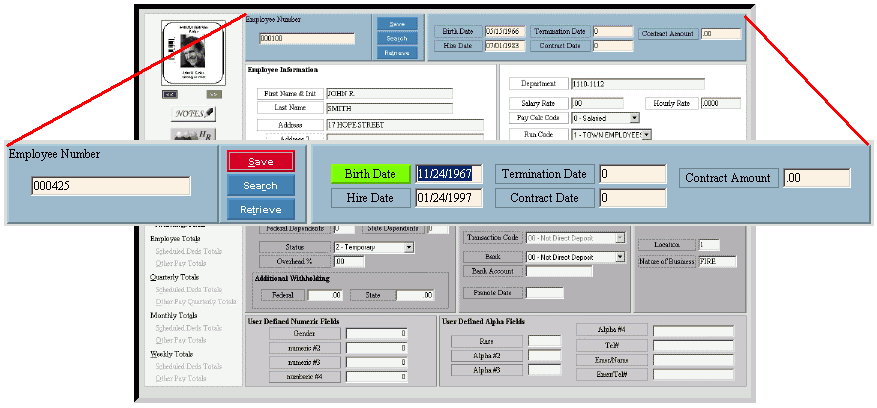This screenshot has width=877, height=408.
Task: Open the Run Code dropdown
Action: [x=647, y=134]
